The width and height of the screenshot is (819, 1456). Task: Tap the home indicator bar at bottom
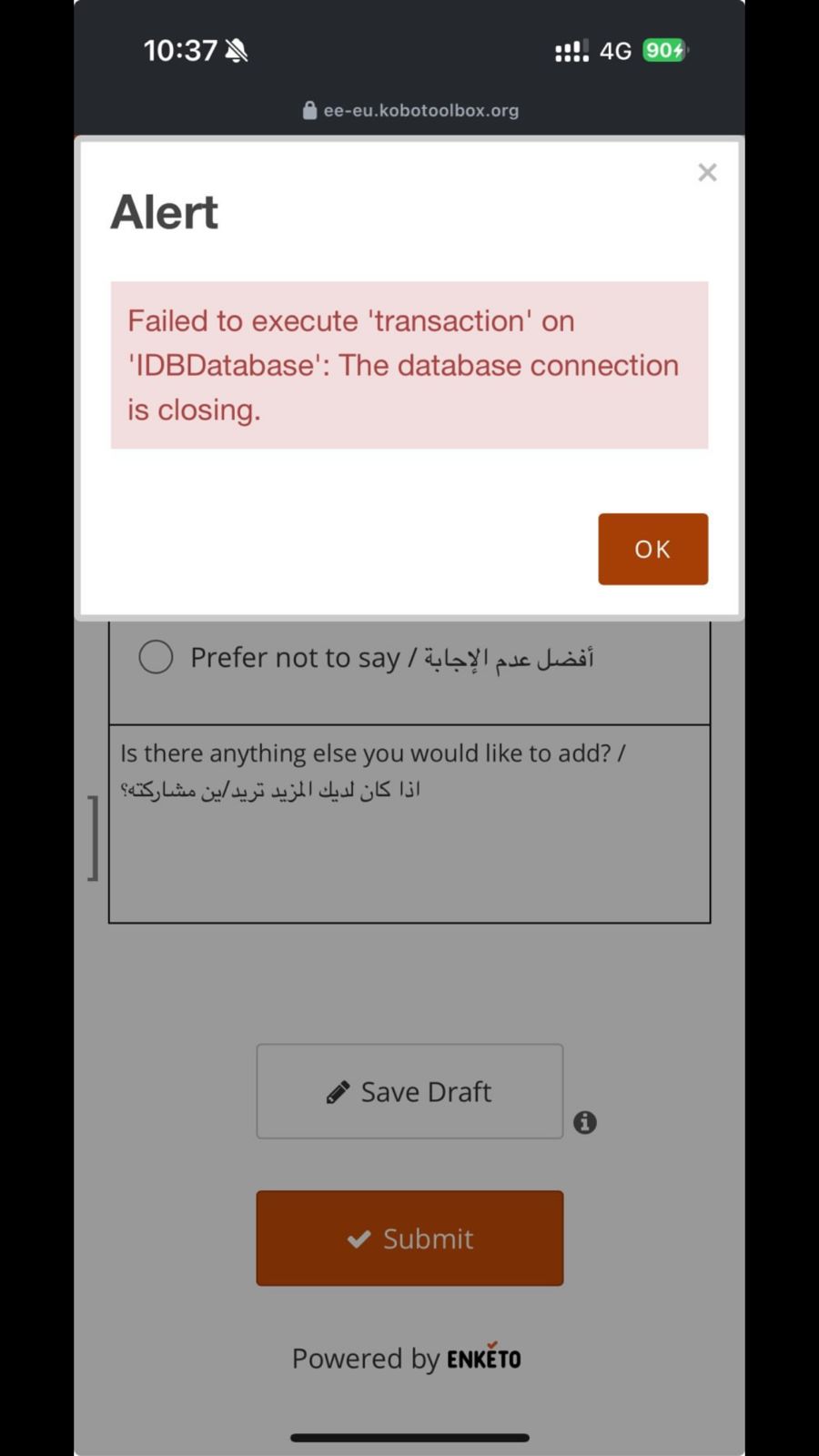(409, 1438)
